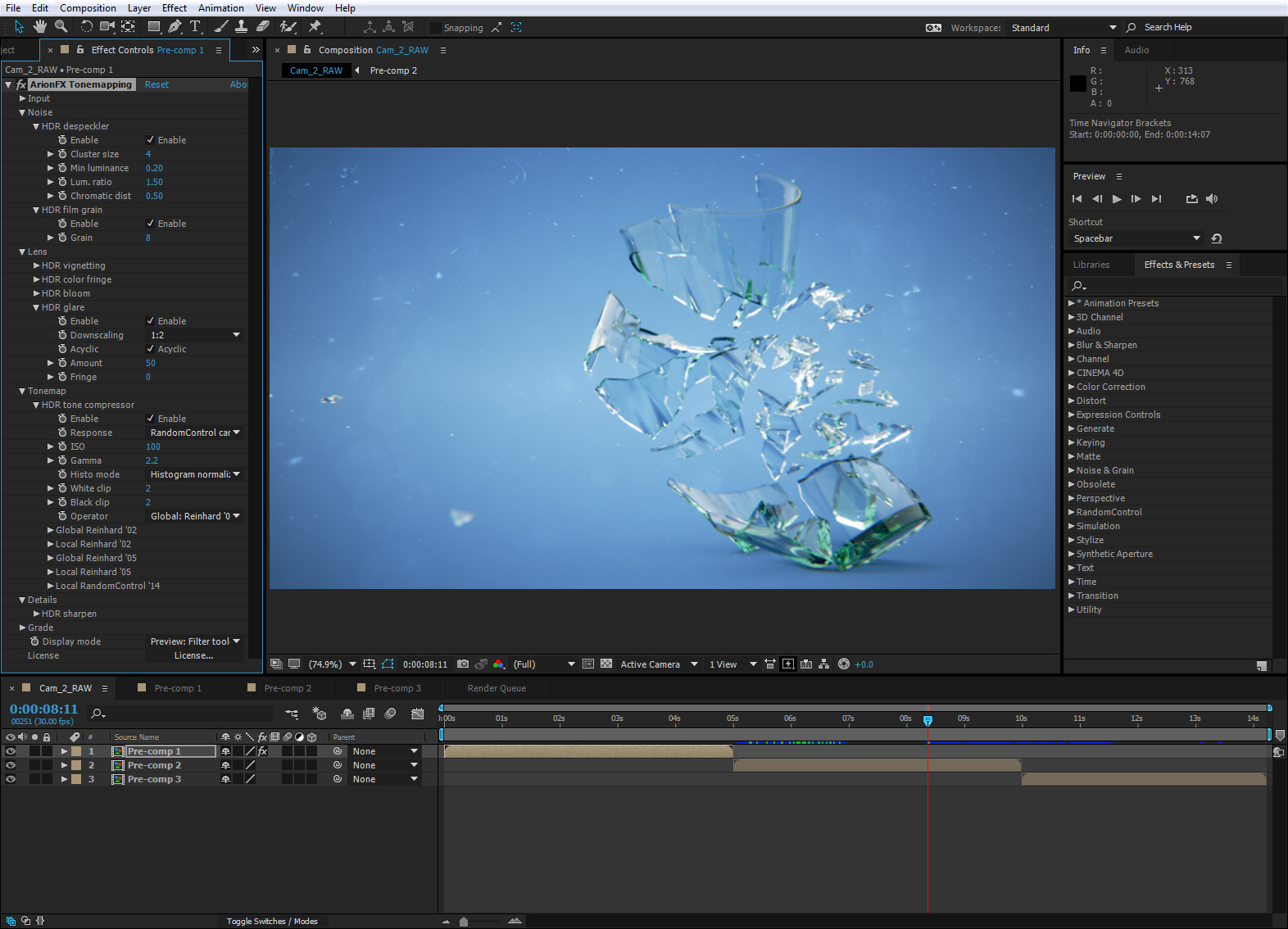Image resolution: width=1288 pixels, height=929 pixels.
Task: Click the current time indicator on timeline
Action: coord(927,720)
